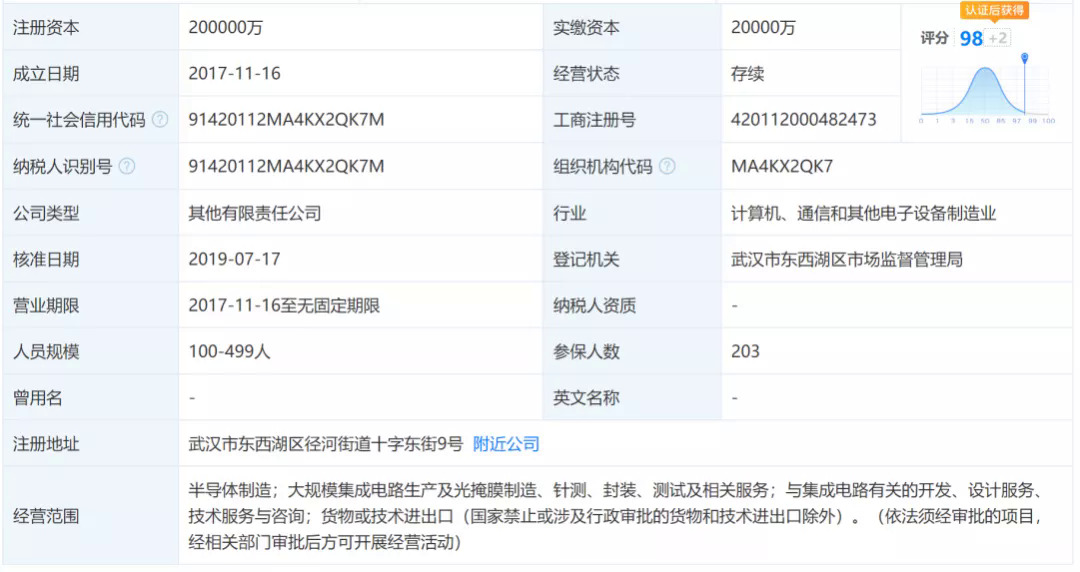Click the 参保人数 value 203
Image resolution: width=1080 pixels, height=572 pixels.
(x=745, y=351)
